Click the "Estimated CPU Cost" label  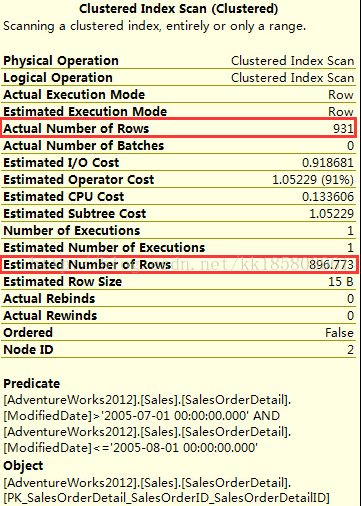click(64, 197)
